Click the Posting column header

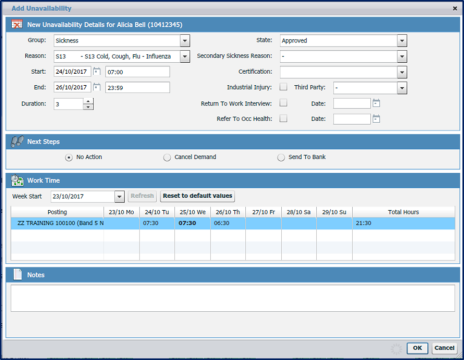pos(57,212)
